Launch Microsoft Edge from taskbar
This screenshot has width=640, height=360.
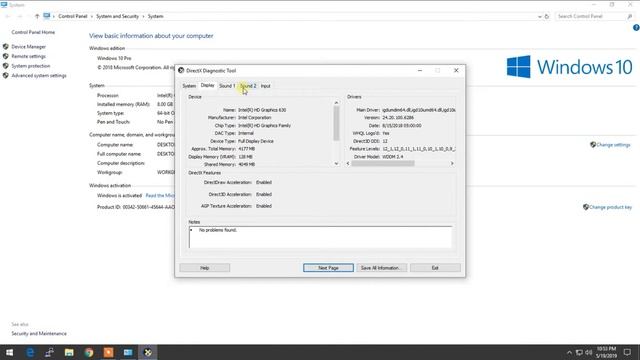tap(30, 352)
